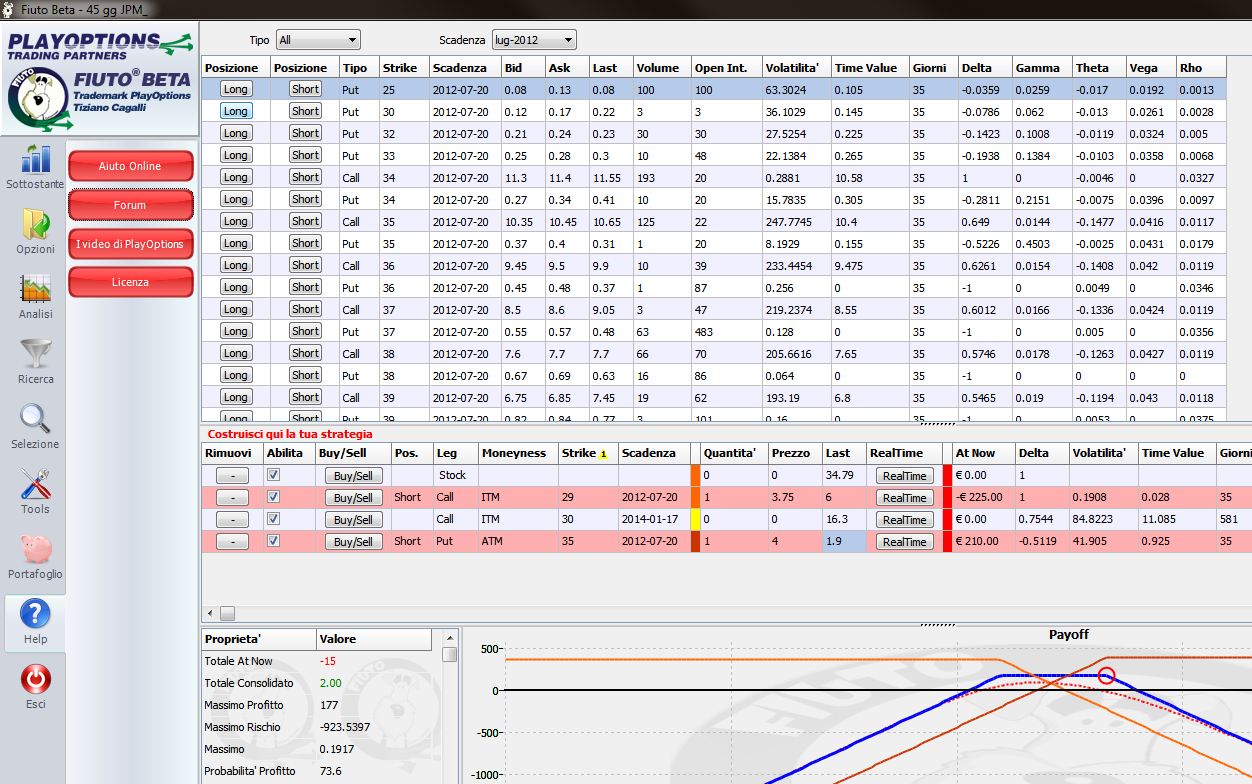Toggle Abilita checkbox for Put strike 35

click(x=274, y=541)
